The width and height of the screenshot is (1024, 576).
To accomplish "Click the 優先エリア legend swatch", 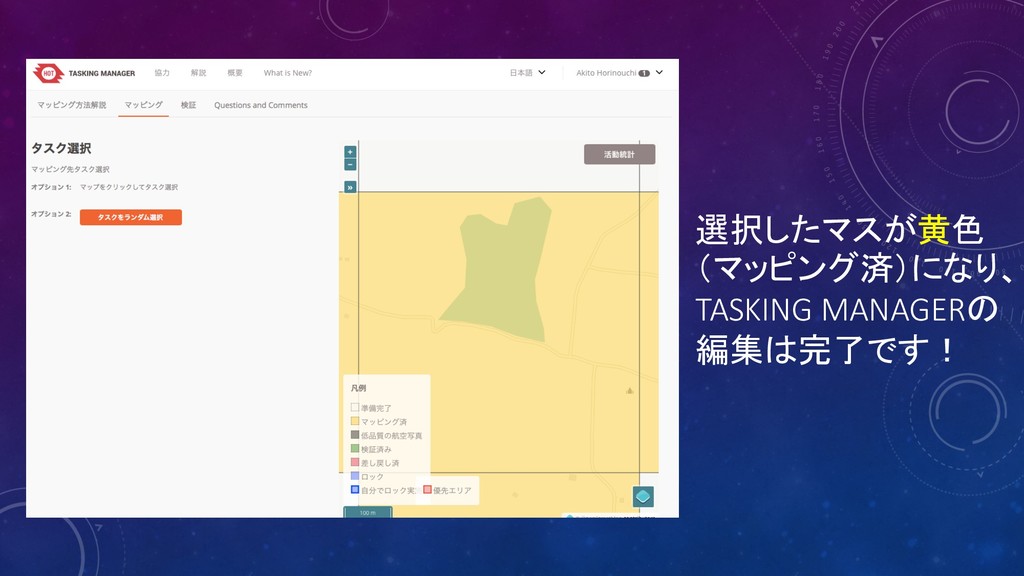I will [427, 489].
